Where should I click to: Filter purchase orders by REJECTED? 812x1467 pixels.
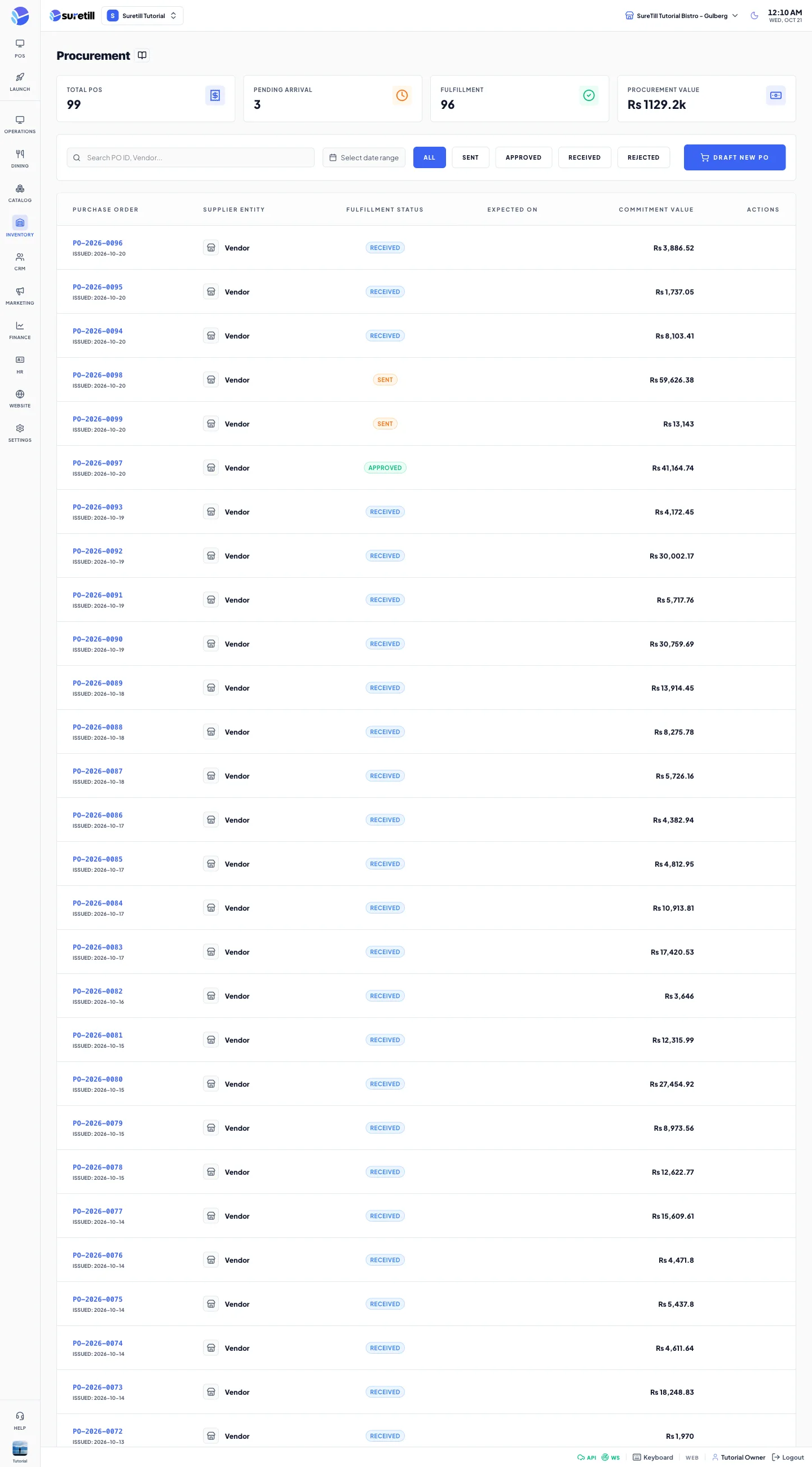point(643,157)
